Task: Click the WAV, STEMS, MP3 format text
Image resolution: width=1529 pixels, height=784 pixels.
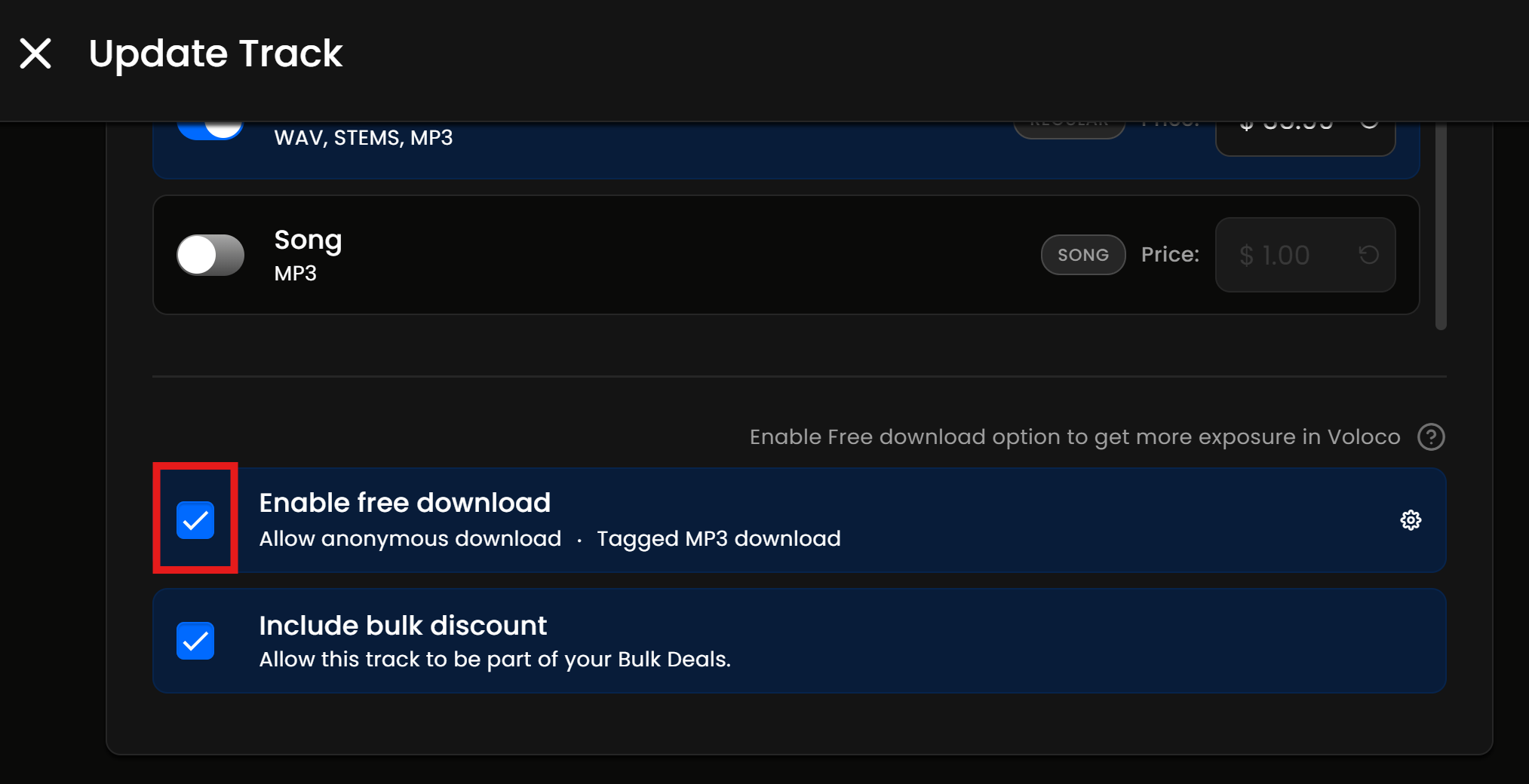Action: tap(364, 138)
